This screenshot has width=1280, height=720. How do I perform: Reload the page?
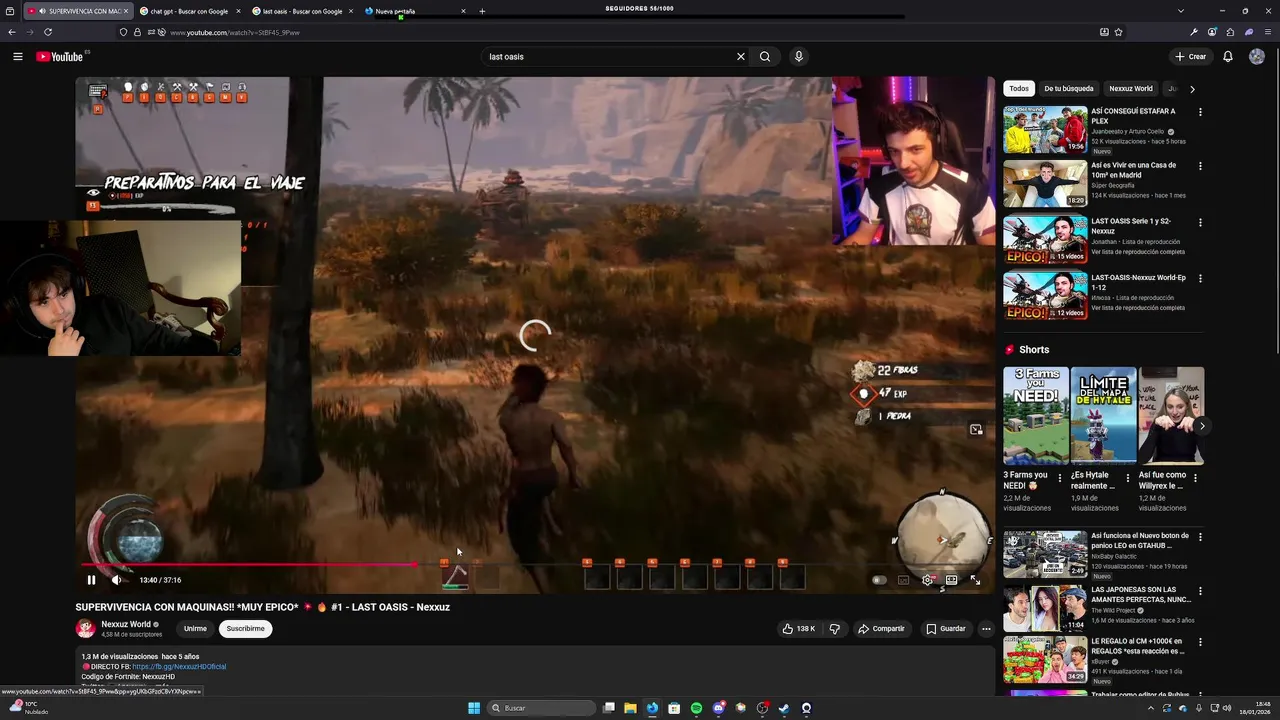(47, 32)
